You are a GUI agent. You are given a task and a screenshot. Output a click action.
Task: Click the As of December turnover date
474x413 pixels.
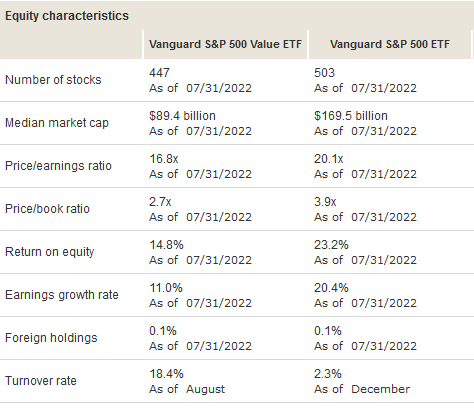(362, 389)
